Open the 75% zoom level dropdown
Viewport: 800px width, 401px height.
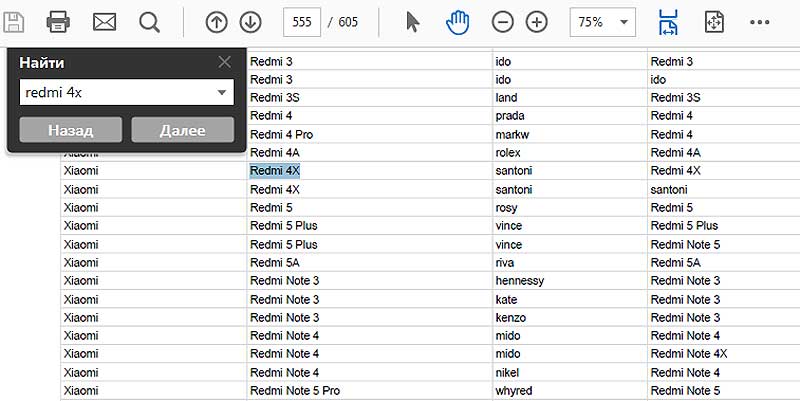pyautogui.click(x=603, y=22)
